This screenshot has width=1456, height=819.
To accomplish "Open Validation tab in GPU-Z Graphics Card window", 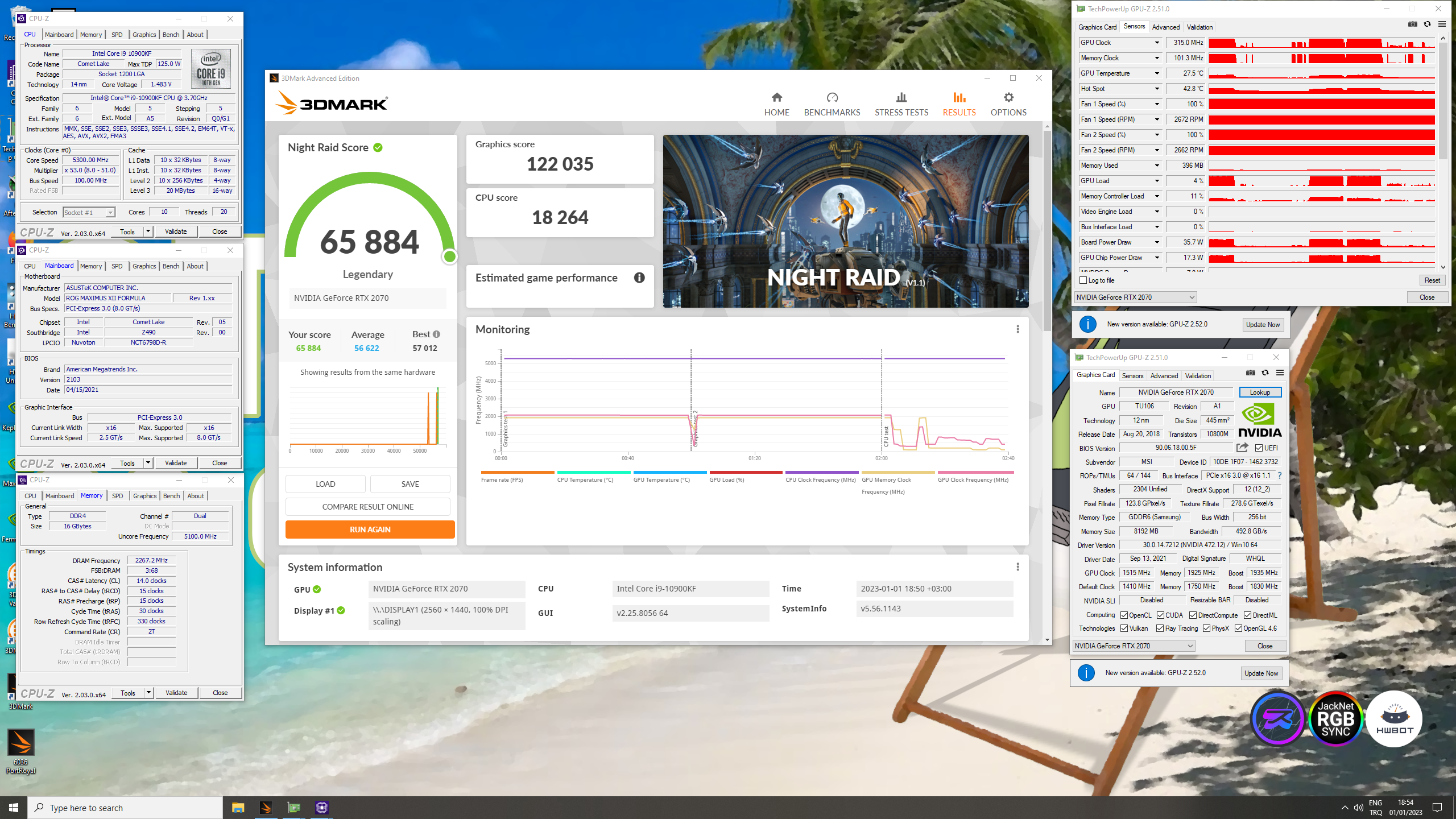I will (x=1198, y=376).
